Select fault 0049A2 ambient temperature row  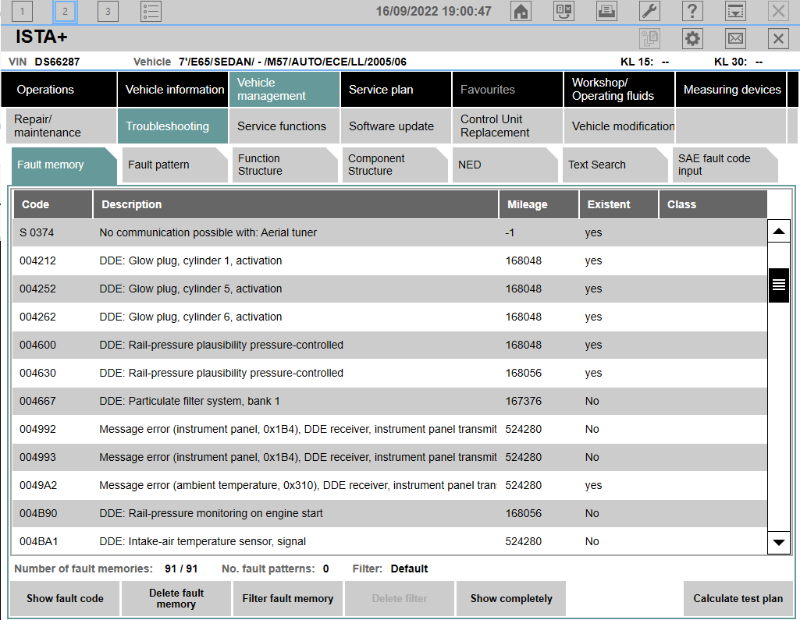tap(390, 485)
